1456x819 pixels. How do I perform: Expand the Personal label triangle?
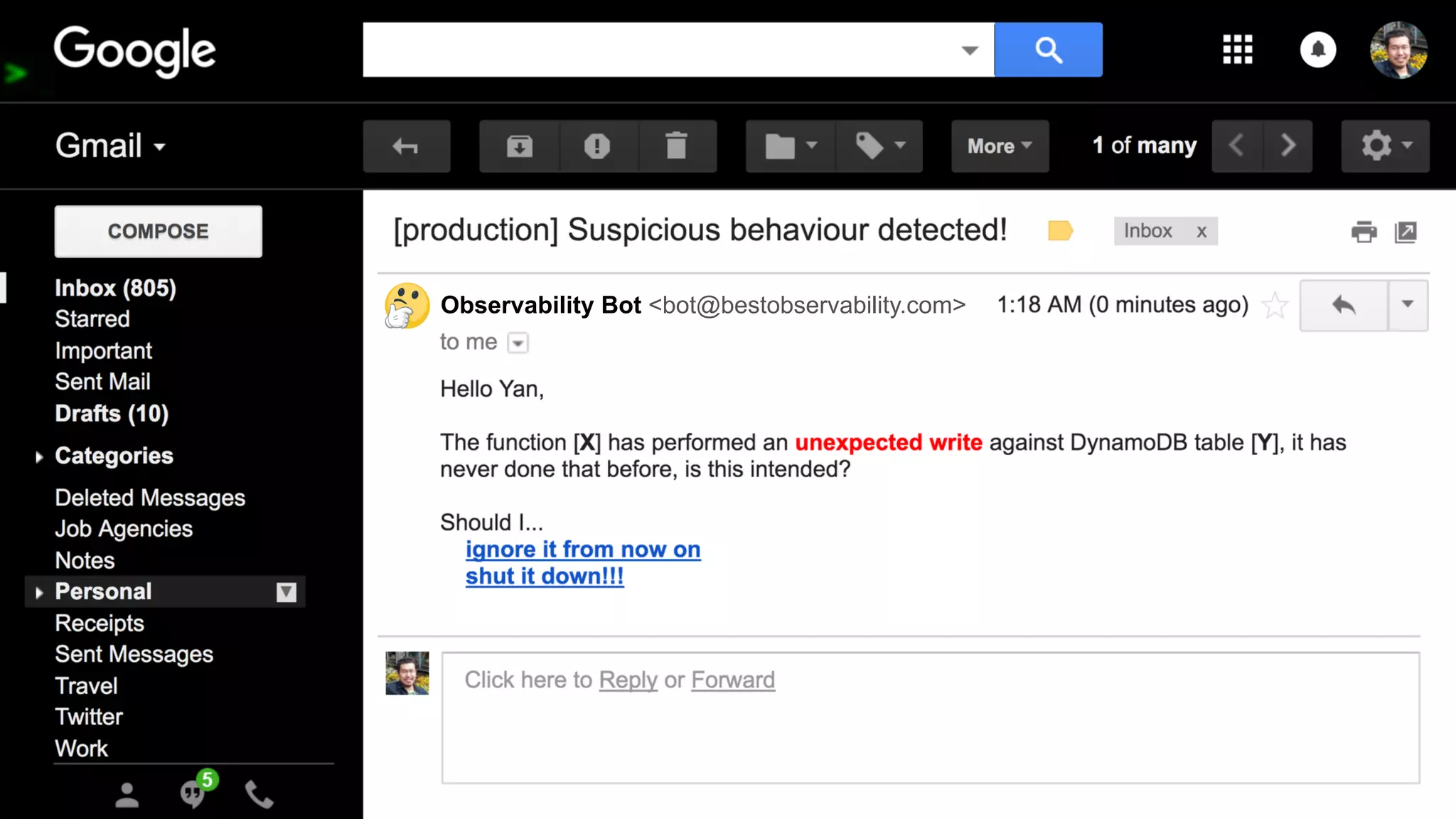(39, 591)
